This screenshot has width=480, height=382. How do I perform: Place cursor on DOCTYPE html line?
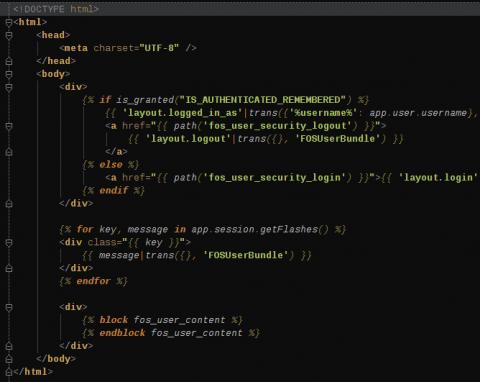[x=56, y=9]
